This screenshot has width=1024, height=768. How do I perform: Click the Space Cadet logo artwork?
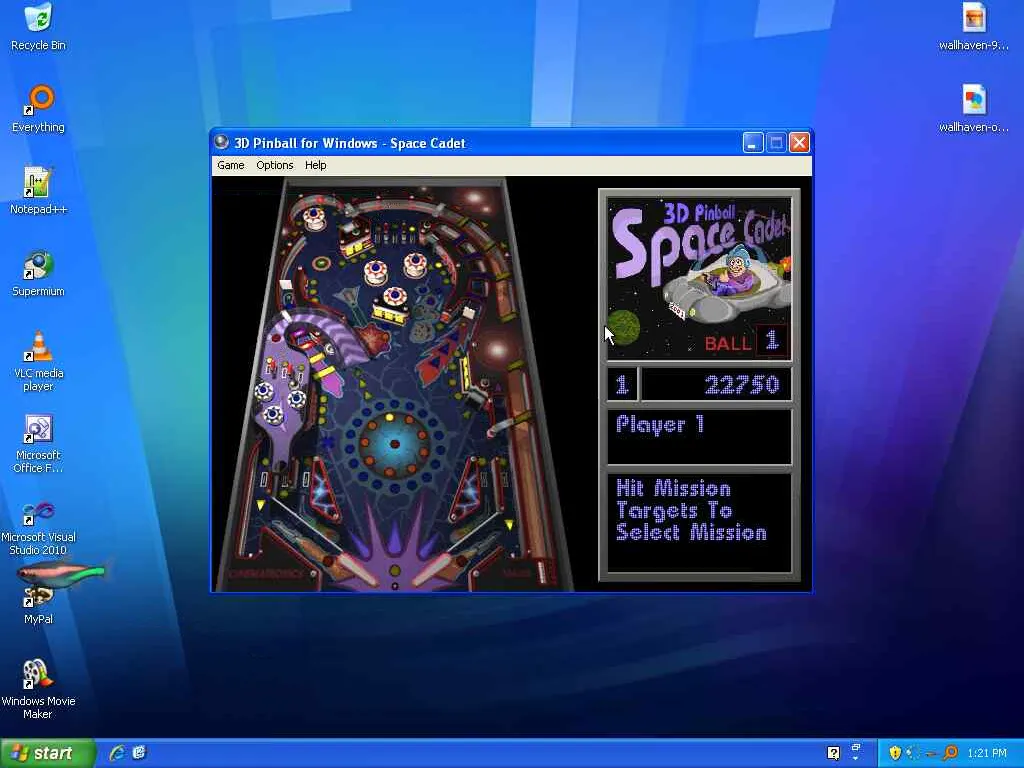[x=699, y=279]
